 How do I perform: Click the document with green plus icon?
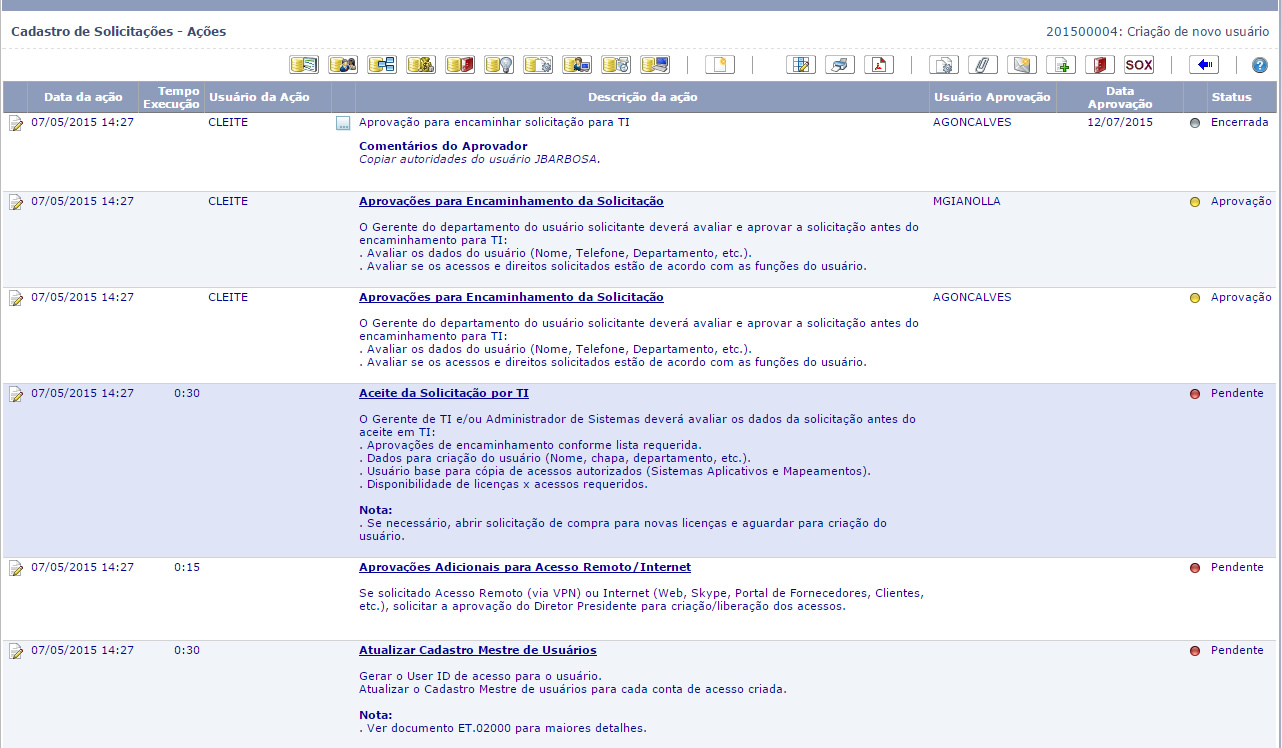point(1061,65)
